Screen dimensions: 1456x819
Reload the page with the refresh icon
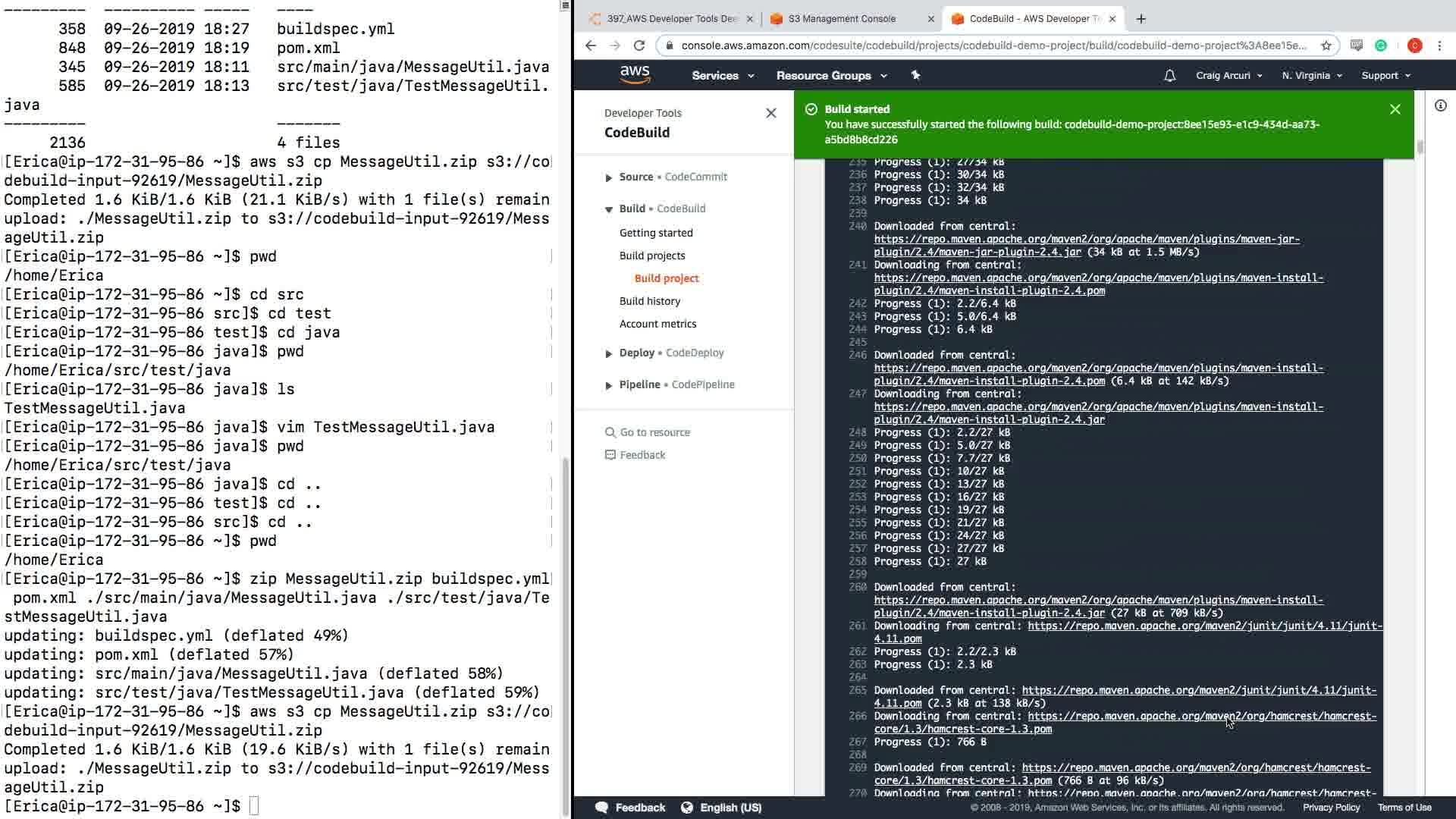click(639, 45)
